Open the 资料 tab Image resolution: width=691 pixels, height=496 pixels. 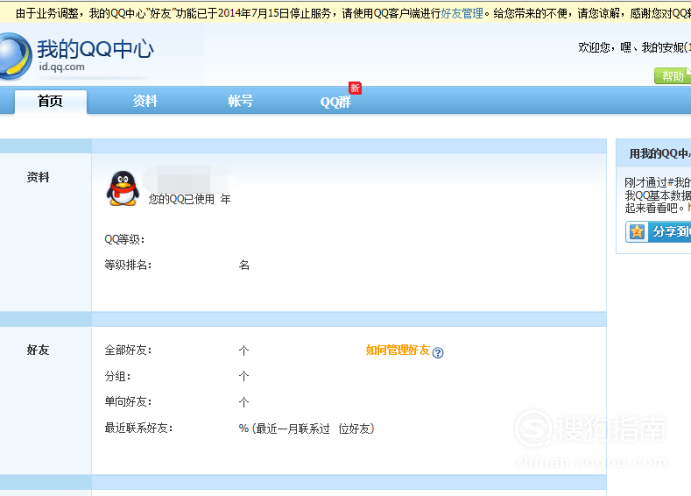pos(145,101)
